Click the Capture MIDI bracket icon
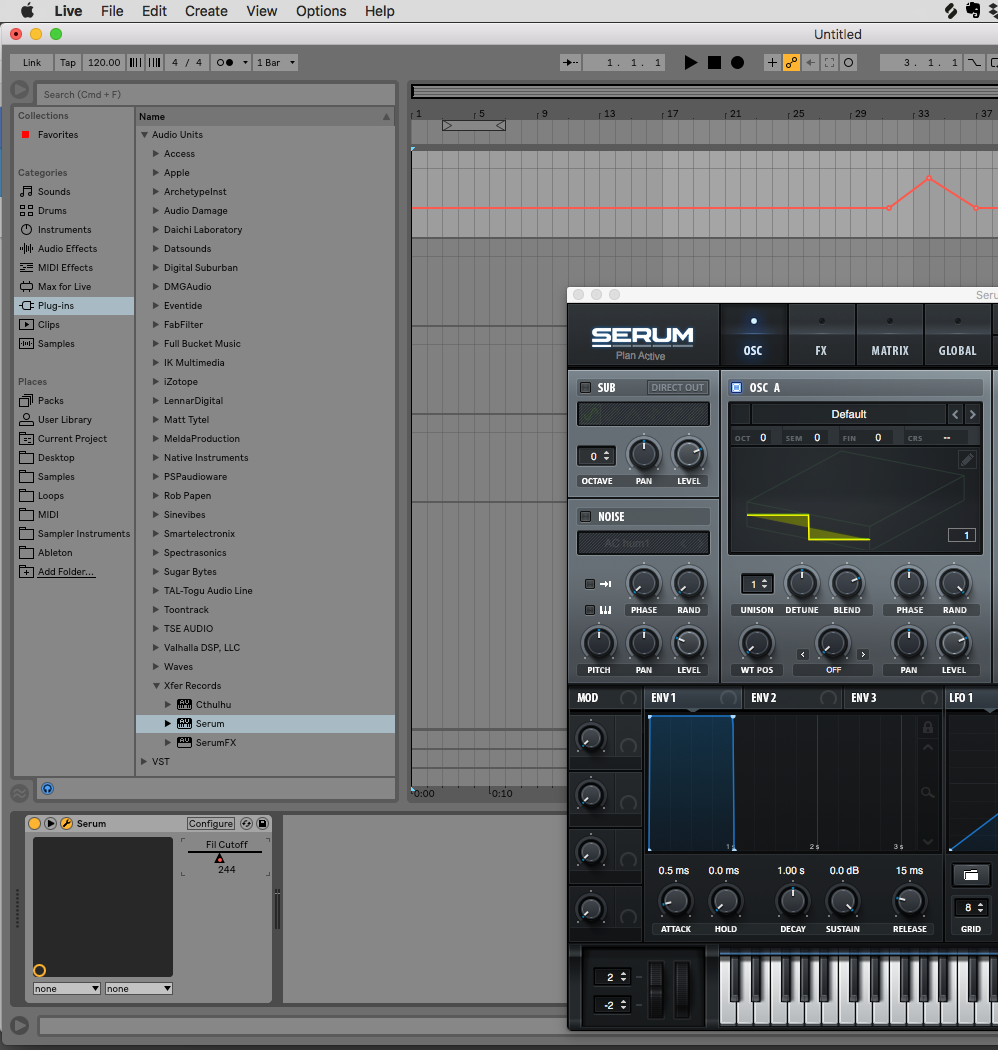 (829, 62)
